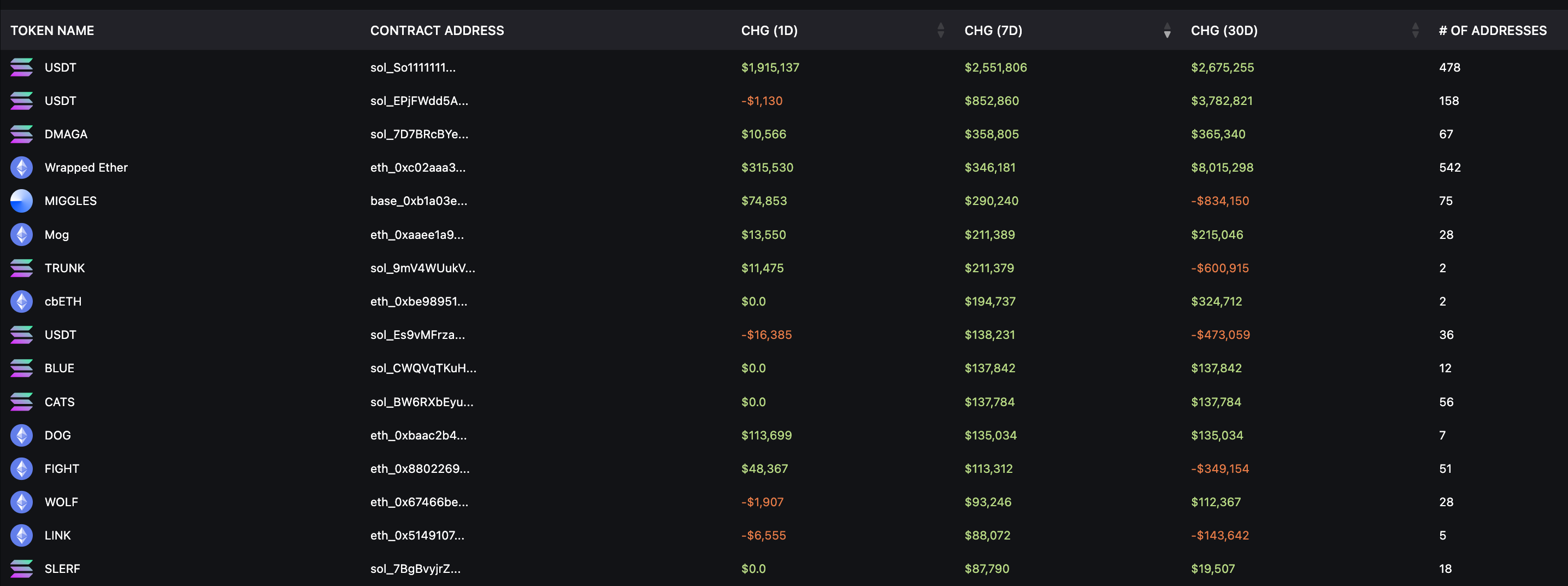This screenshot has width=1568, height=586.
Task: Sort by CHG (1D) using its sort arrows
Action: coord(940,31)
